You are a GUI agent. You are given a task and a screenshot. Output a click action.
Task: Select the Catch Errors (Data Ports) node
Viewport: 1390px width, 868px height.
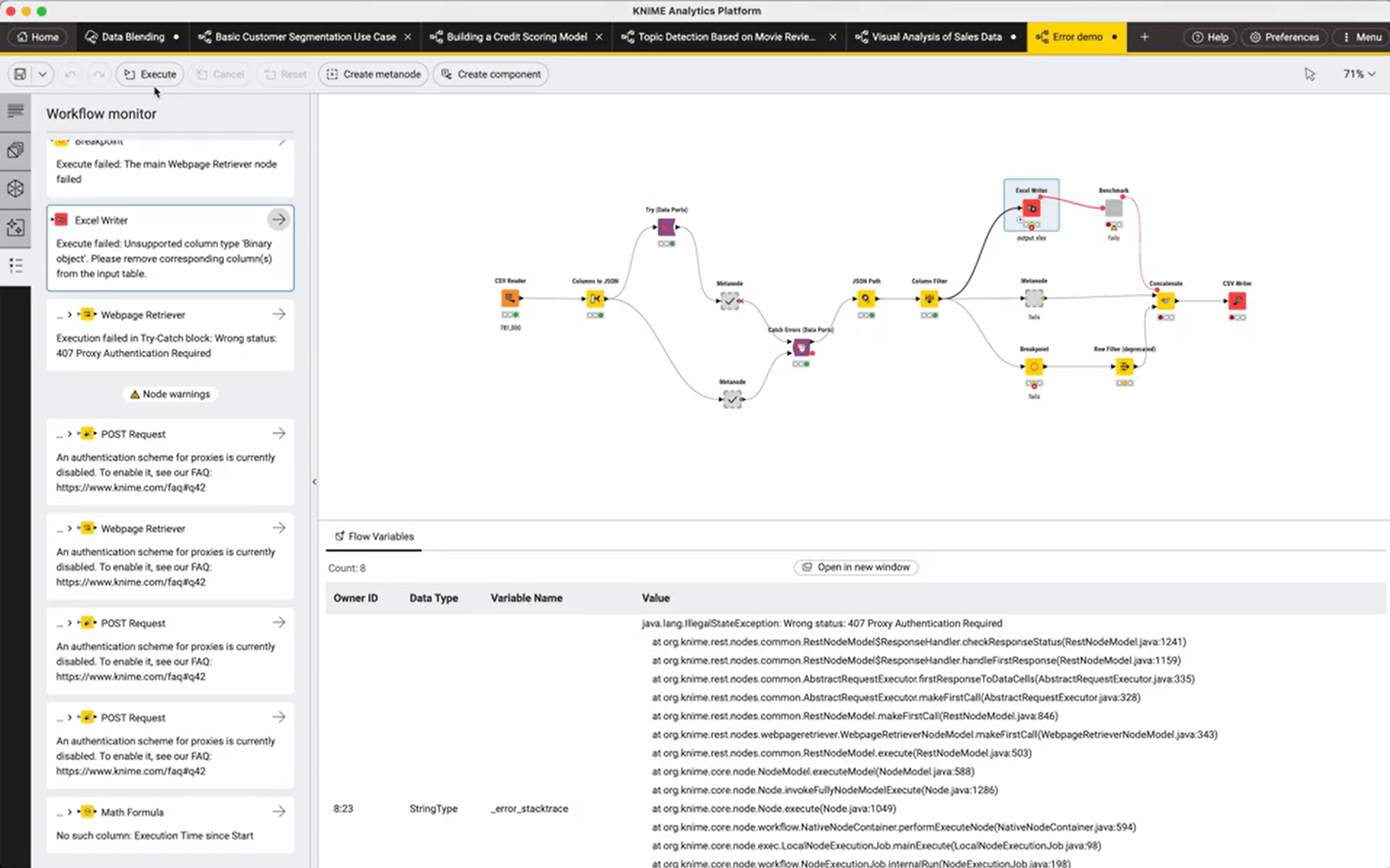coord(802,347)
